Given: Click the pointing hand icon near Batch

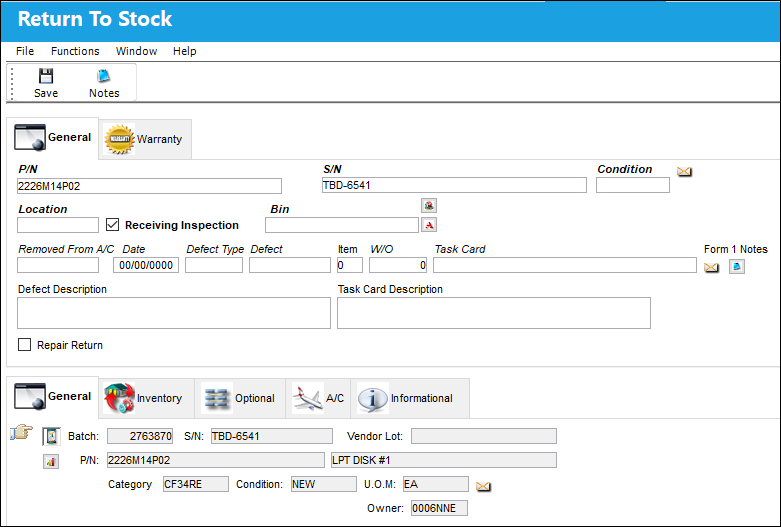Looking at the screenshot, I should [21, 432].
